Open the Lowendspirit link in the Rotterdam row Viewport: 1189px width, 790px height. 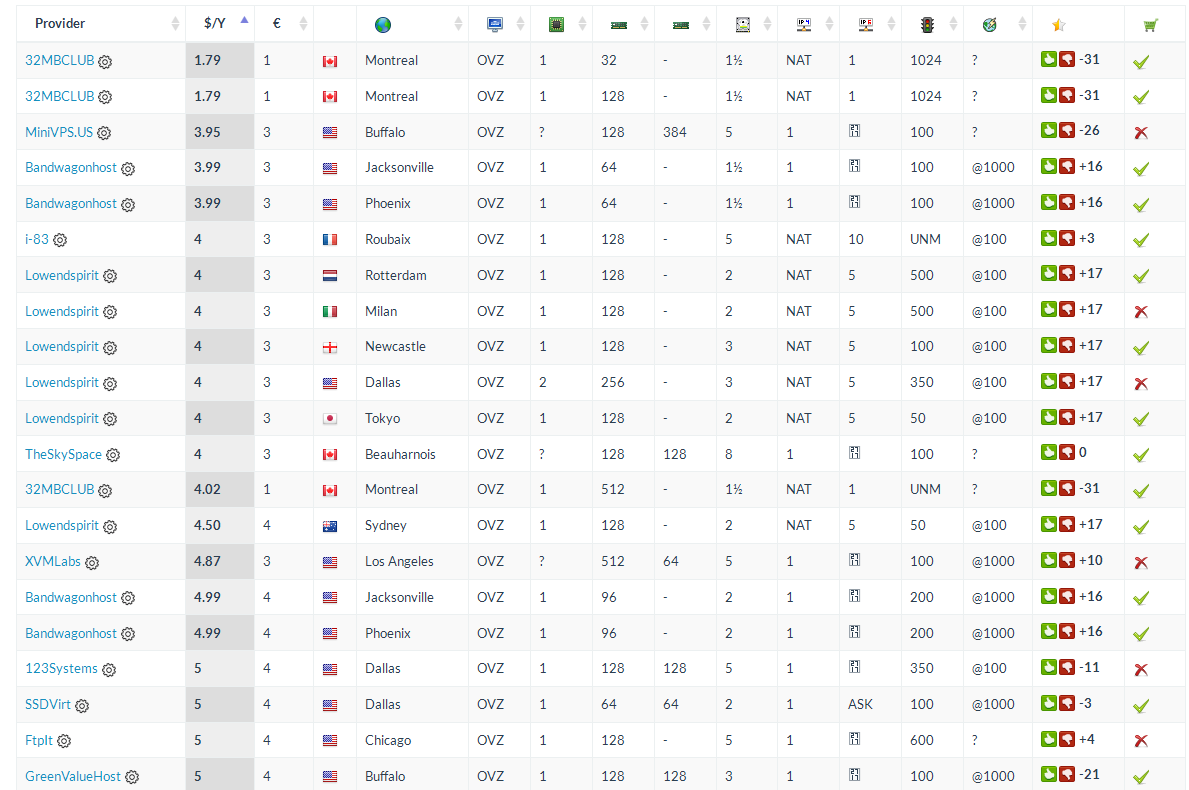tap(61, 275)
